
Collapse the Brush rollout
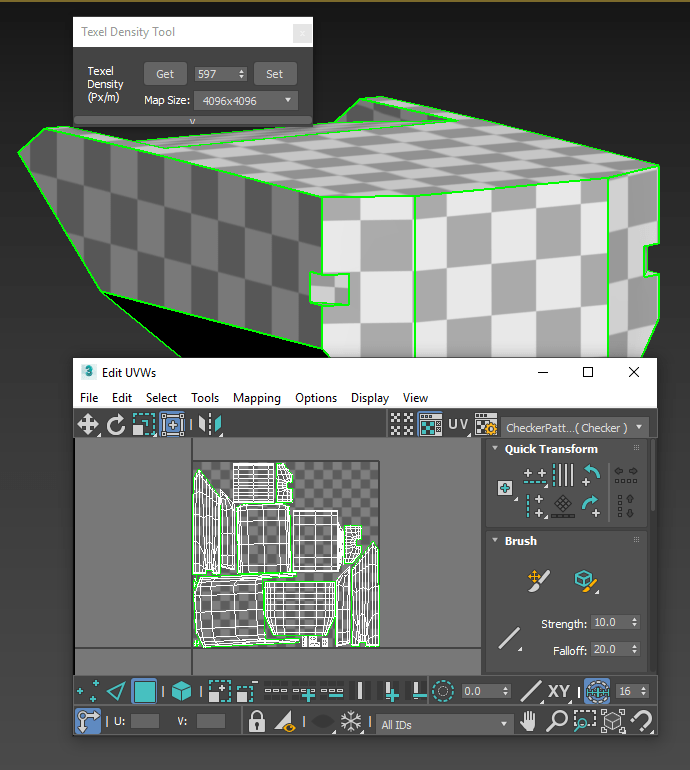point(495,540)
